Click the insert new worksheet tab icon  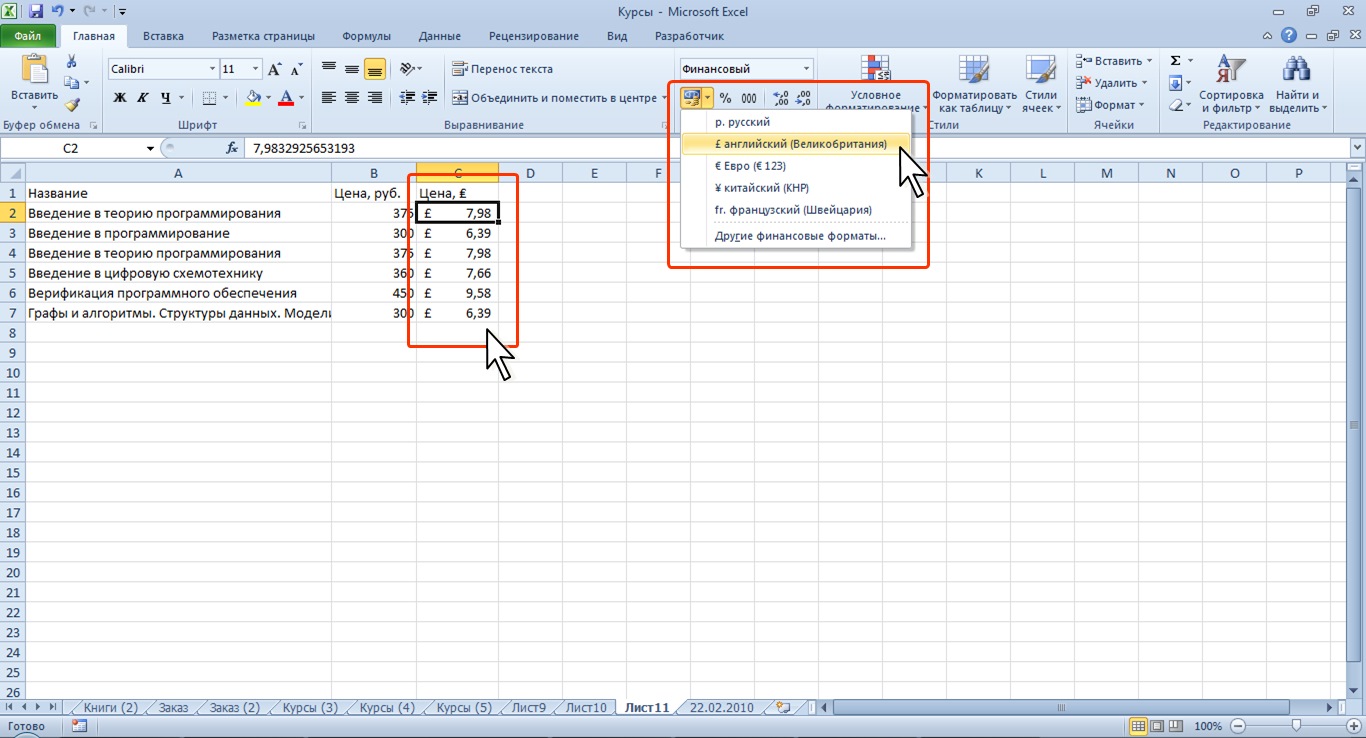(x=783, y=707)
